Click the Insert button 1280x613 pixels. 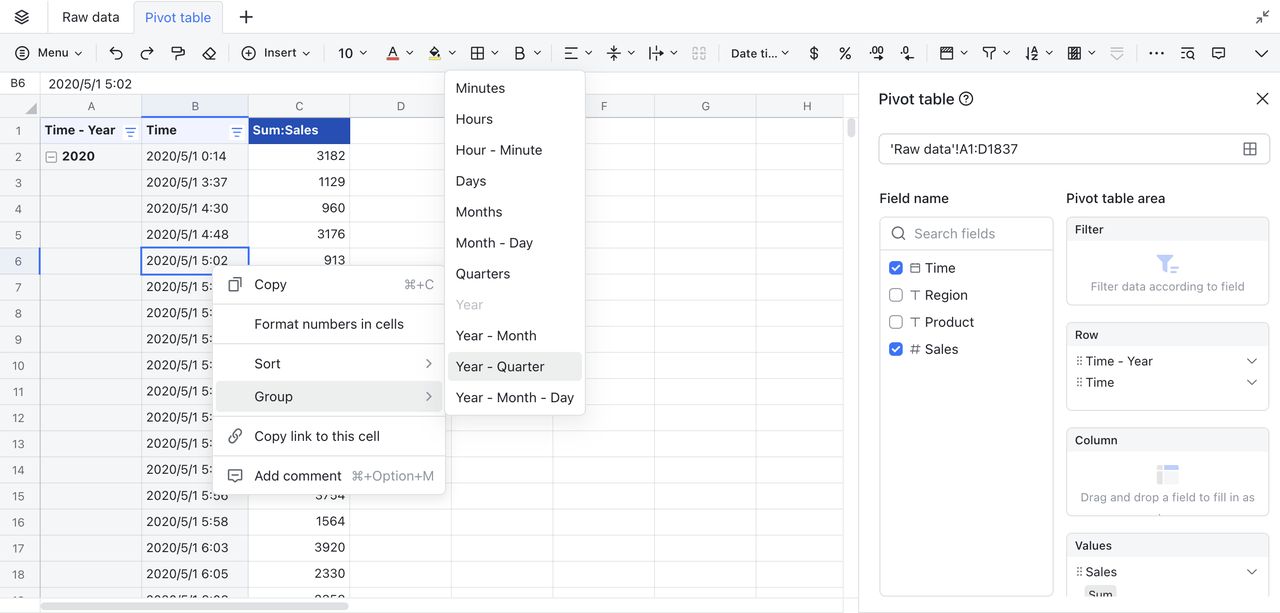coord(276,53)
